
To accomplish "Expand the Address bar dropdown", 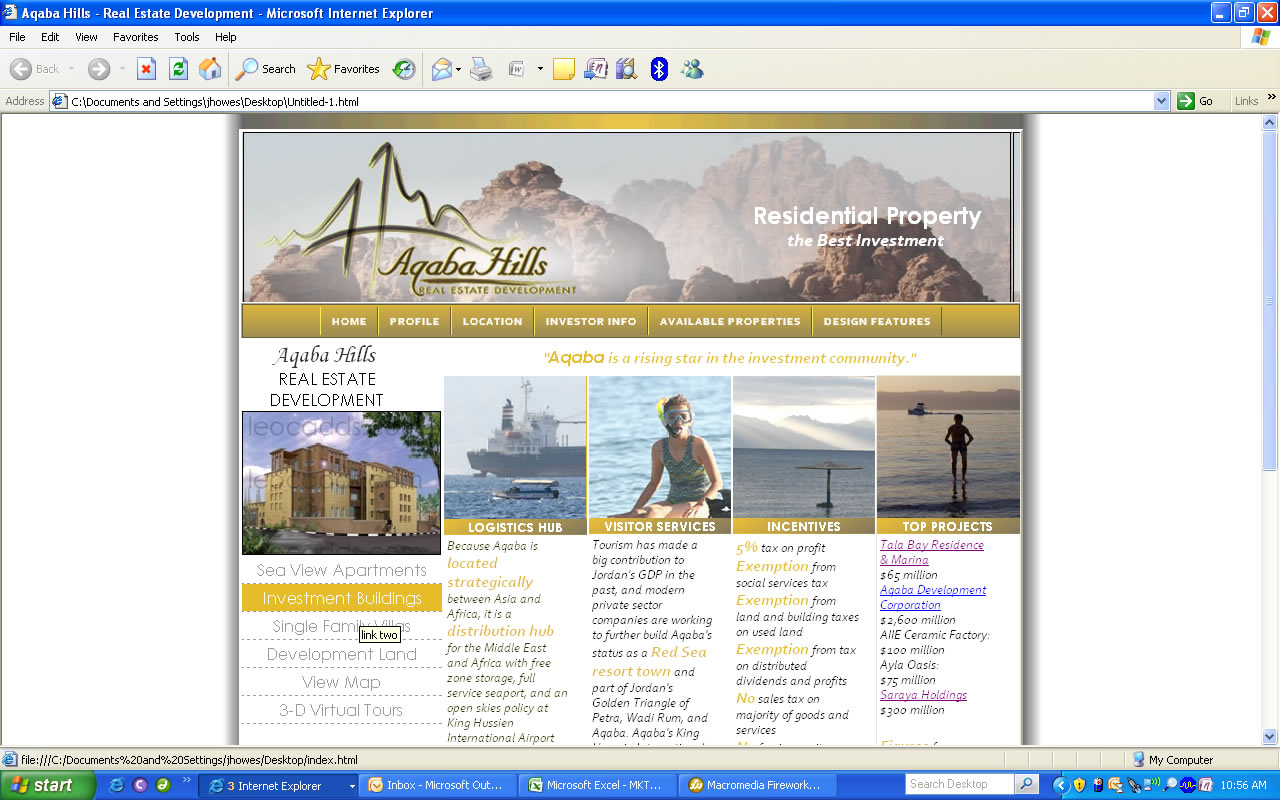I will (x=1161, y=101).
